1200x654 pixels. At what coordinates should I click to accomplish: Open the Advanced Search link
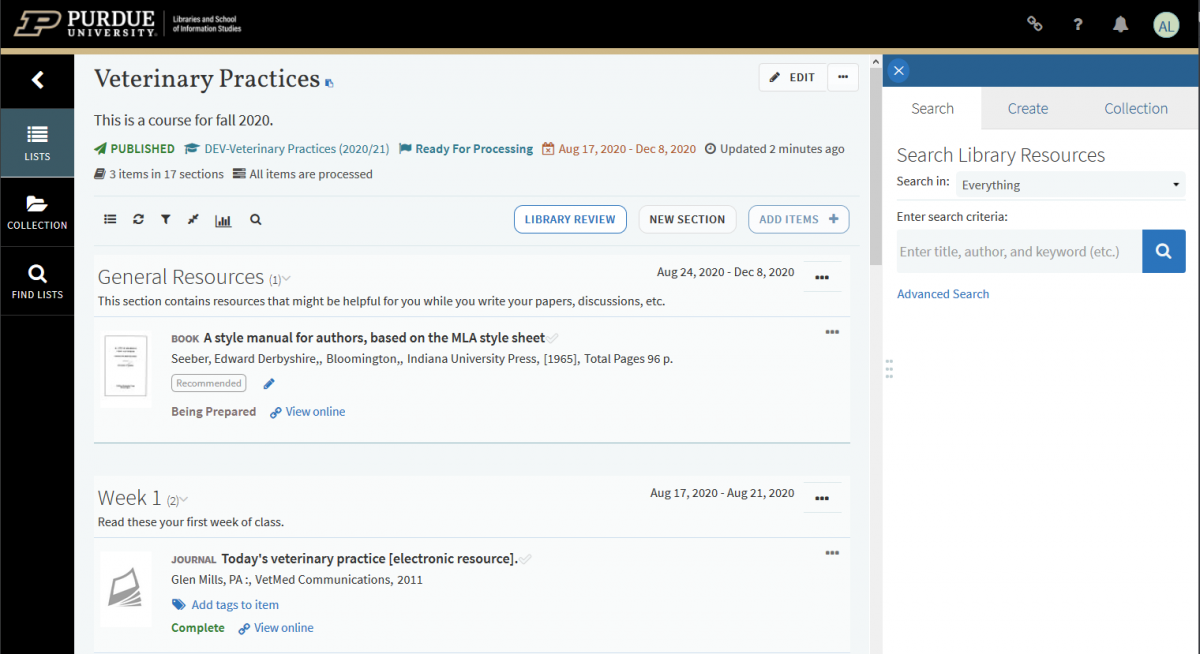tap(943, 294)
